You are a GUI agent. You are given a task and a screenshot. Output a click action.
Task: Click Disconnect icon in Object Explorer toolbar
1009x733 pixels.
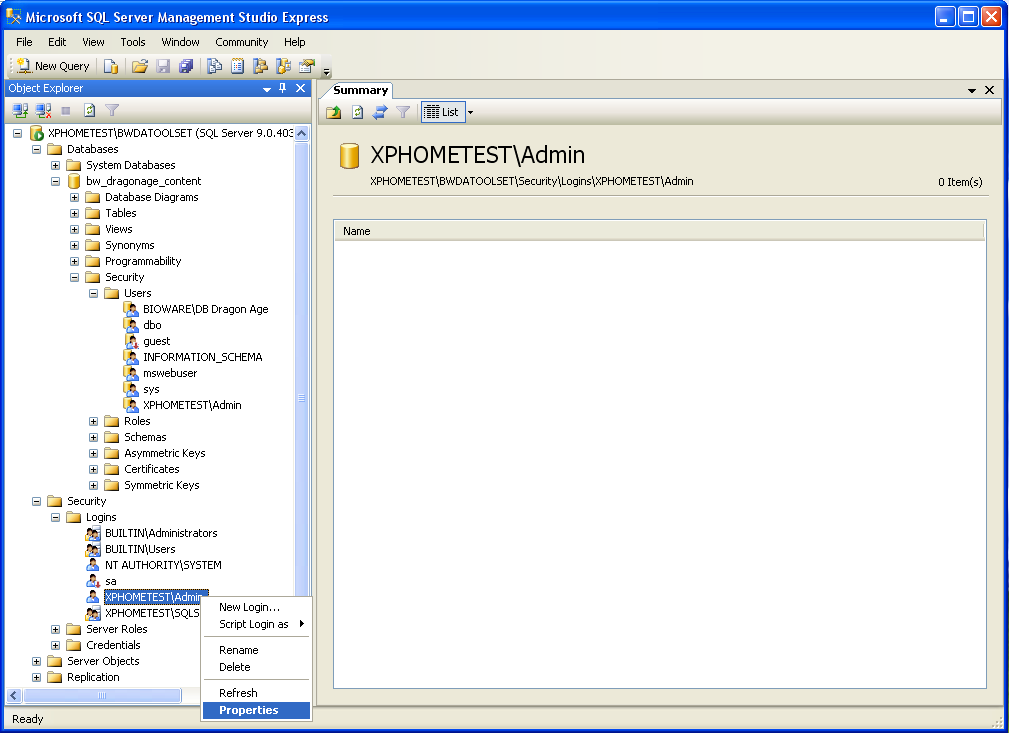pyautogui.click(x=43, y=111)
